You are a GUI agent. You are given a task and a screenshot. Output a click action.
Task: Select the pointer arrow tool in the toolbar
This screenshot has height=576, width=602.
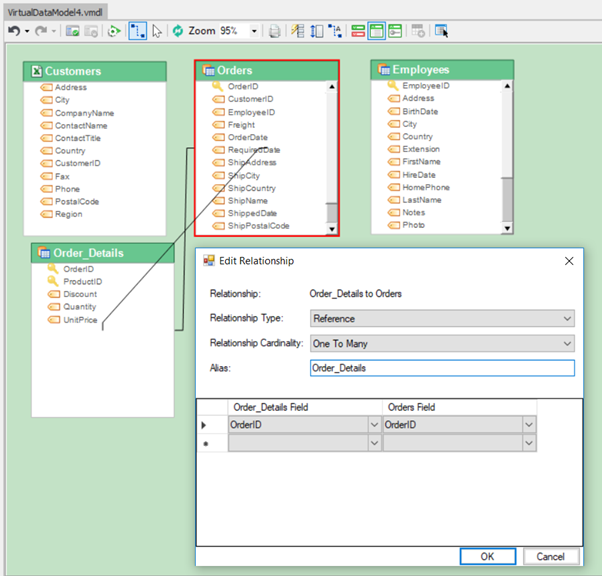[x=157, y=31]
